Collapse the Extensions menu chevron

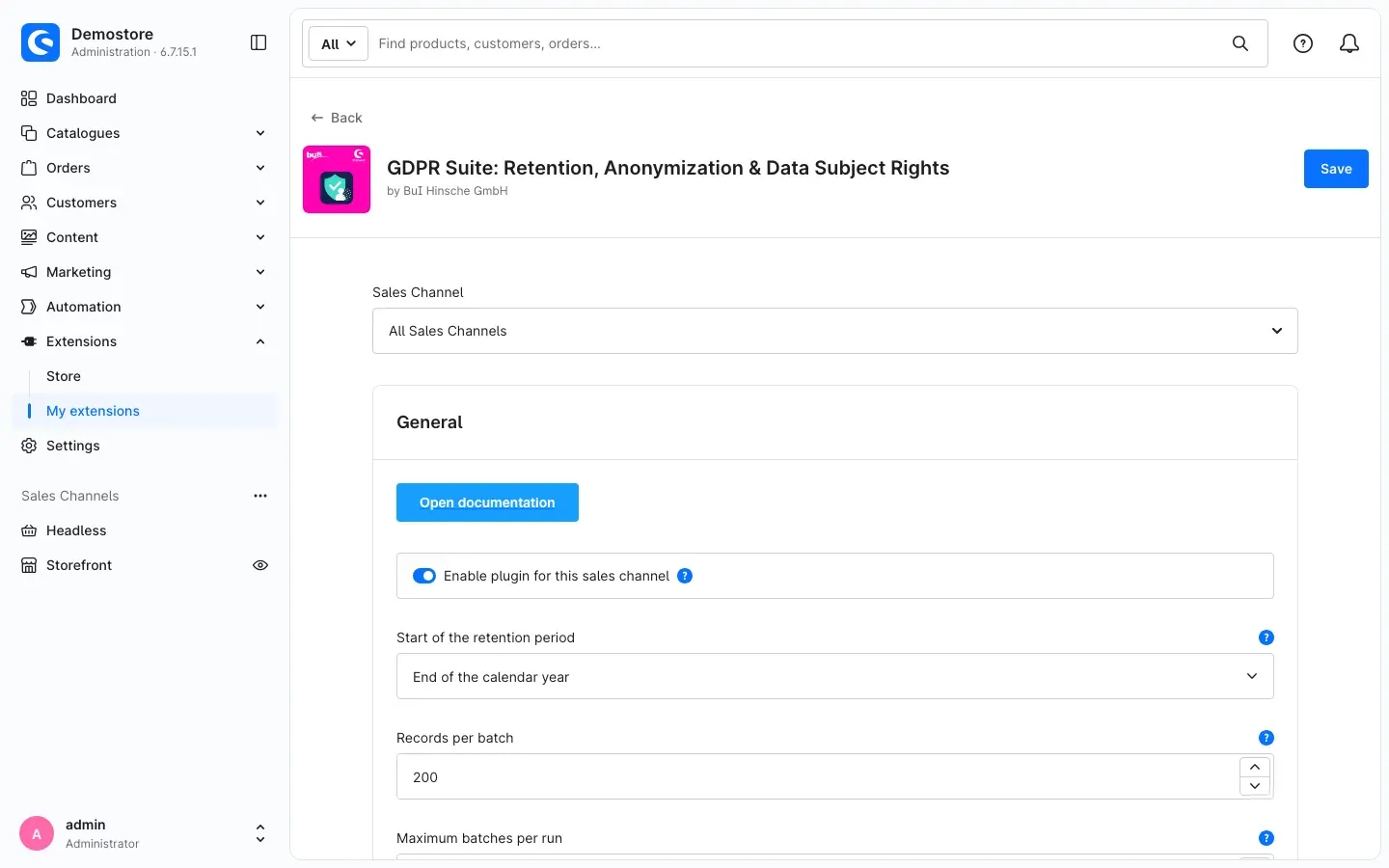(260, 341)
